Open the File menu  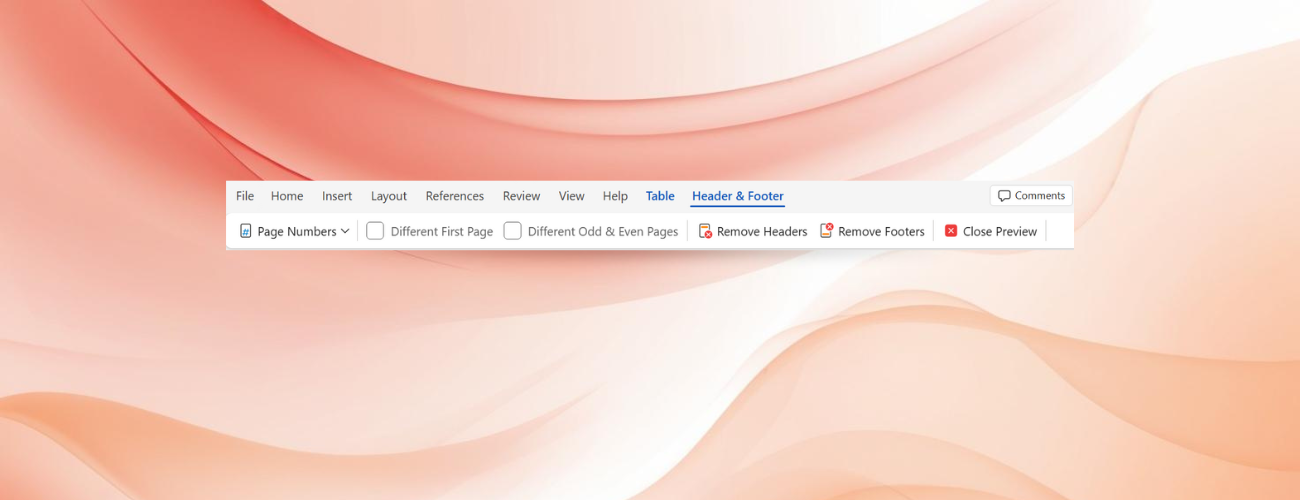click(x=245, y=196)
